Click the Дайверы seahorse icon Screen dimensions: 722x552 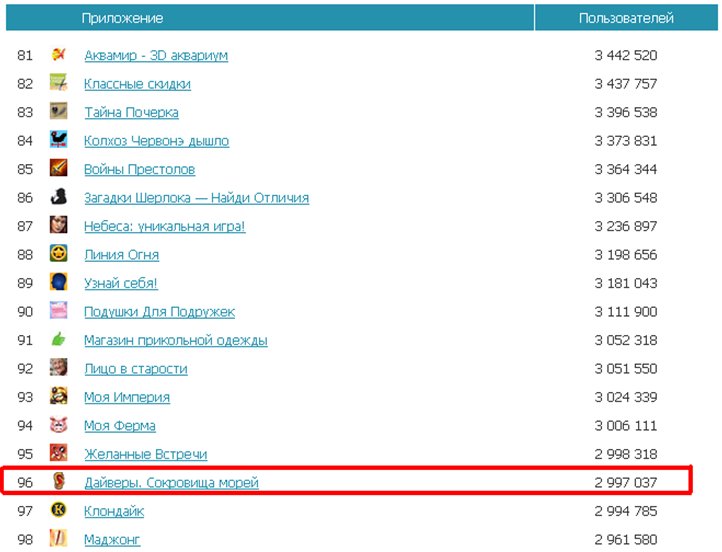58,482
